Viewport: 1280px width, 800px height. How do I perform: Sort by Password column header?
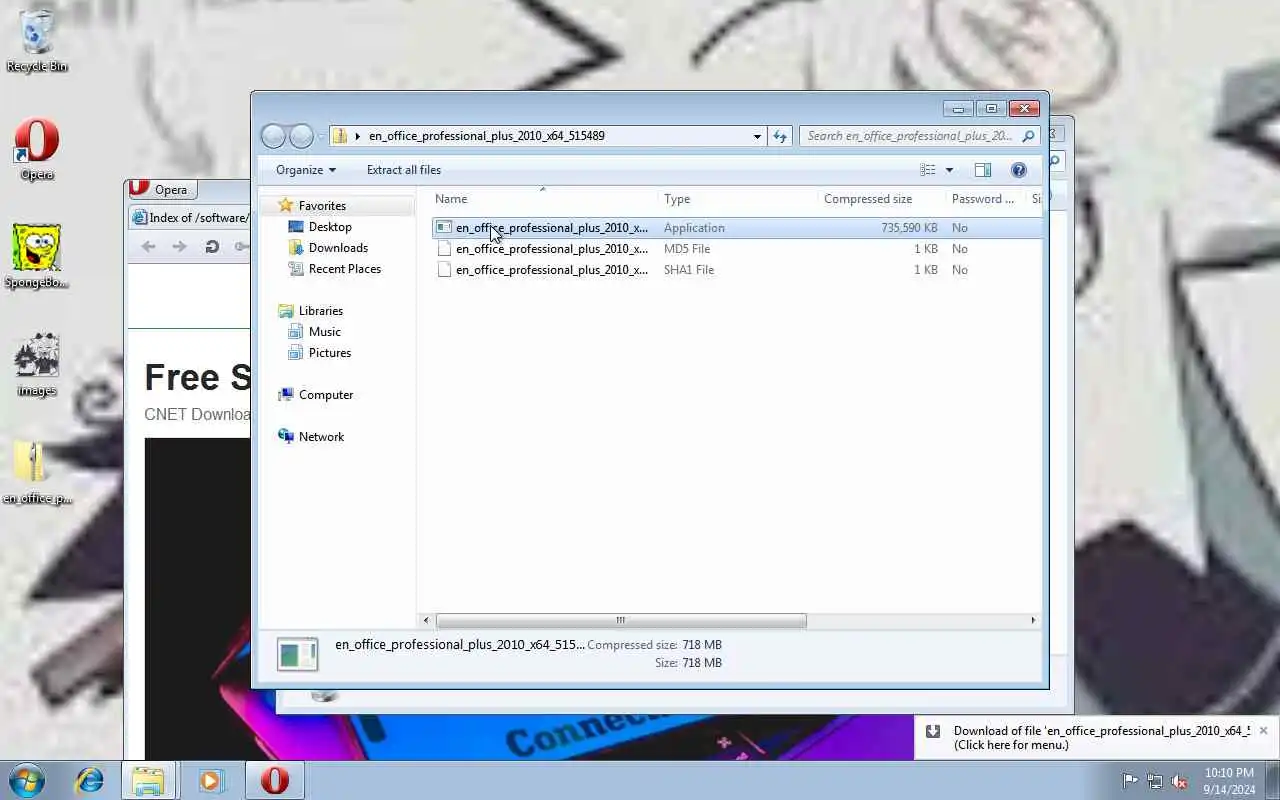pos(985,199)
